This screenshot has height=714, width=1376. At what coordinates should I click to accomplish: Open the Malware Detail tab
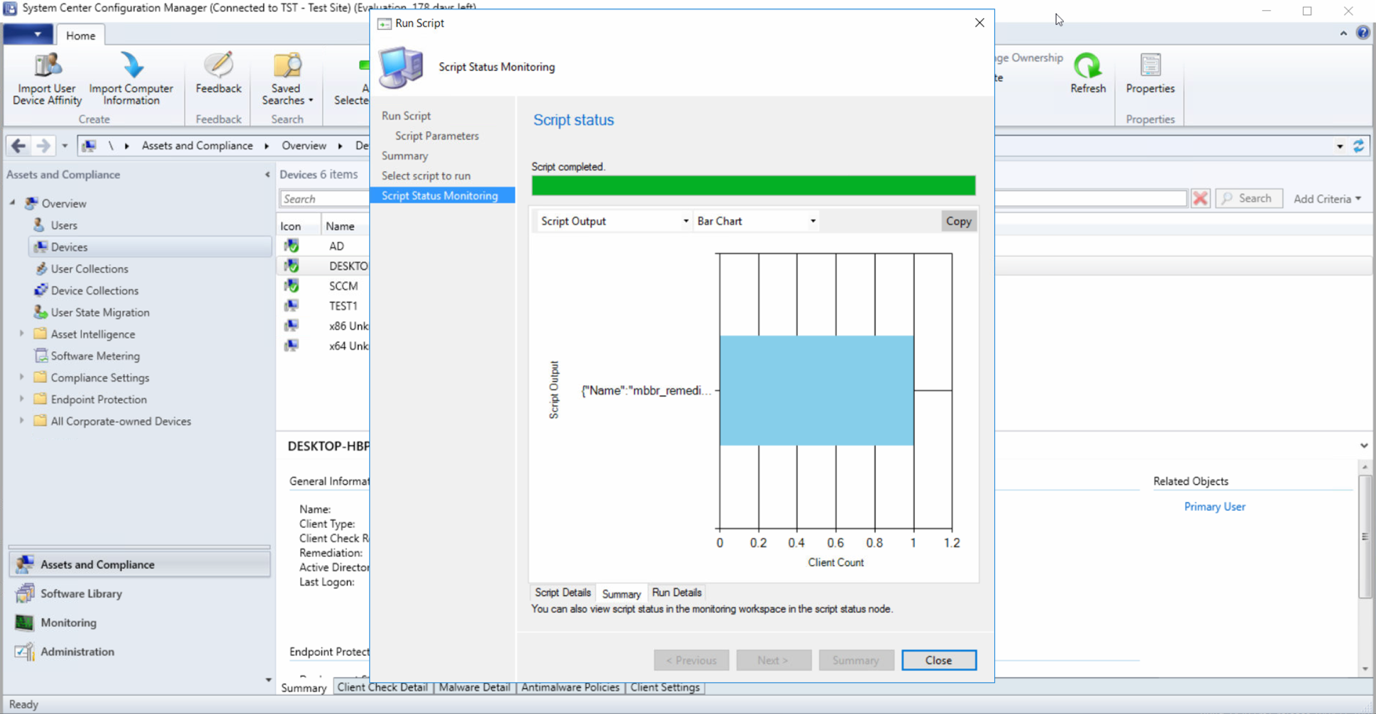coord(475,688)
